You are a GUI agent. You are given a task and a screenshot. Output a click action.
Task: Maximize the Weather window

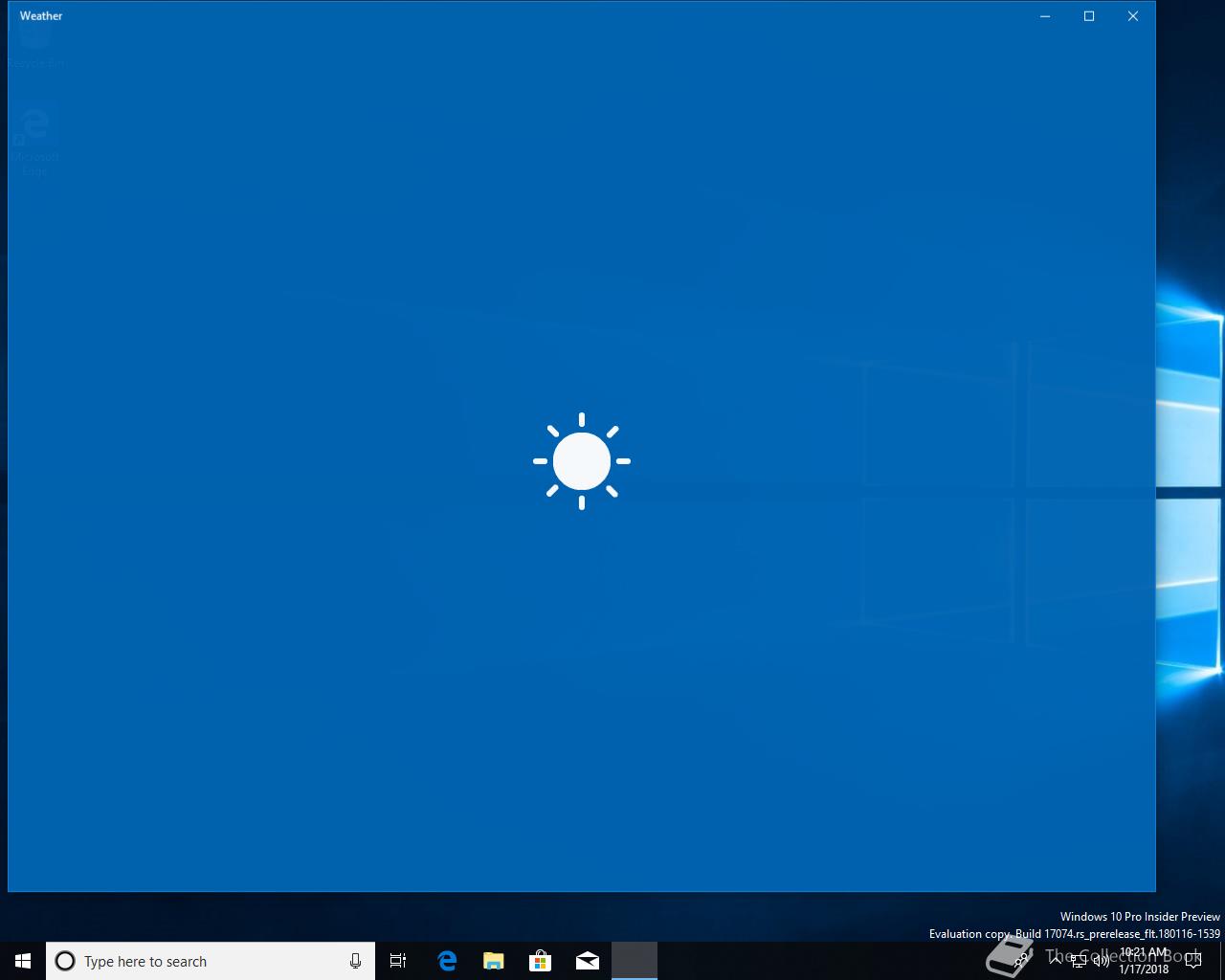1089,15
